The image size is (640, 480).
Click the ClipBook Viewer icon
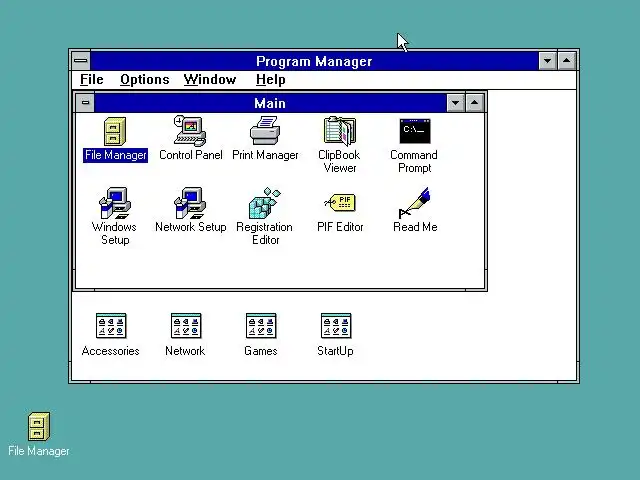340,131
